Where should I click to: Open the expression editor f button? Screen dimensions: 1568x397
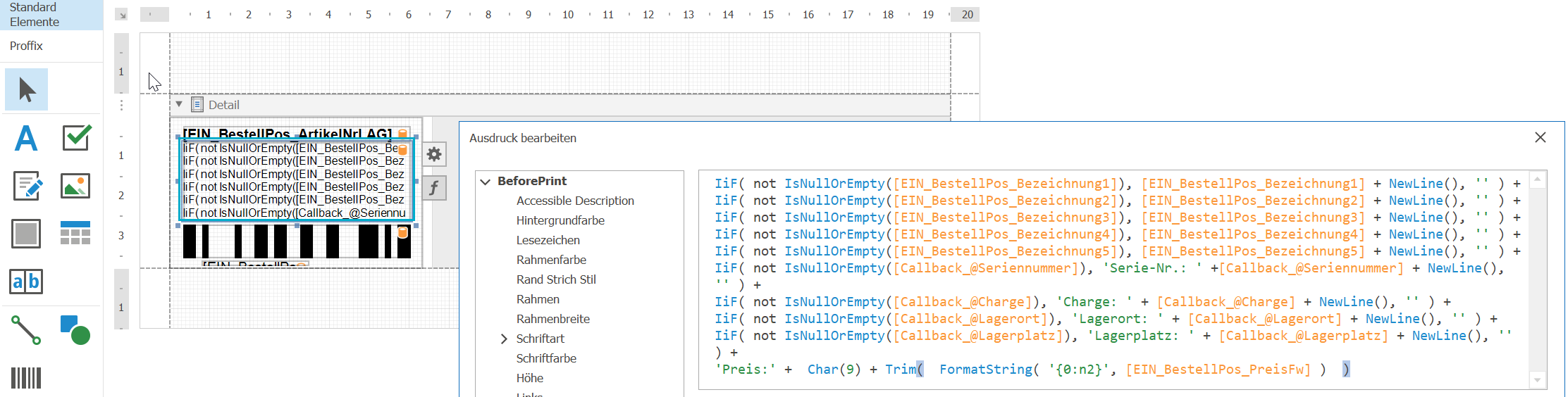click(x=434, y=188)
